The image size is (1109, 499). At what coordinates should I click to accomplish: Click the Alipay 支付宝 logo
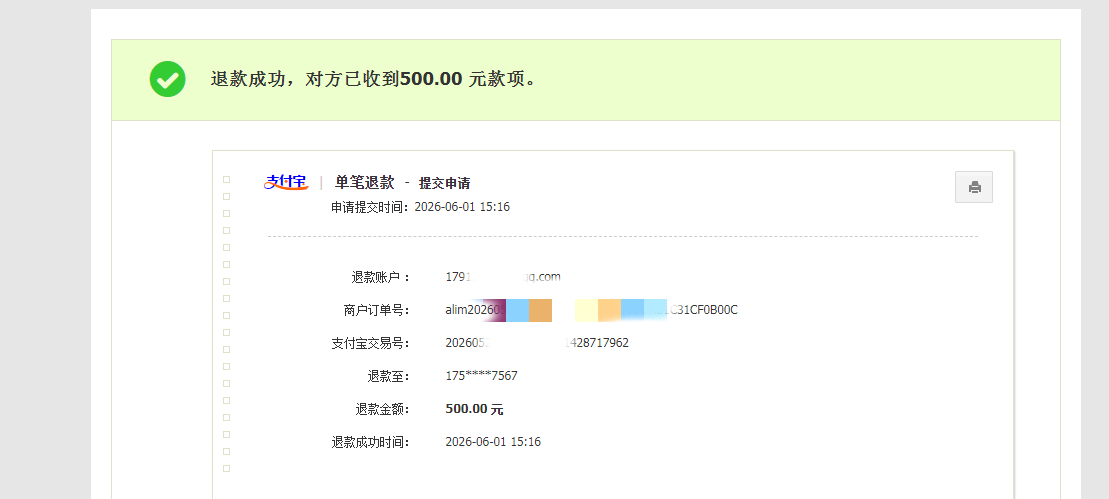click(x=286, y=182)
